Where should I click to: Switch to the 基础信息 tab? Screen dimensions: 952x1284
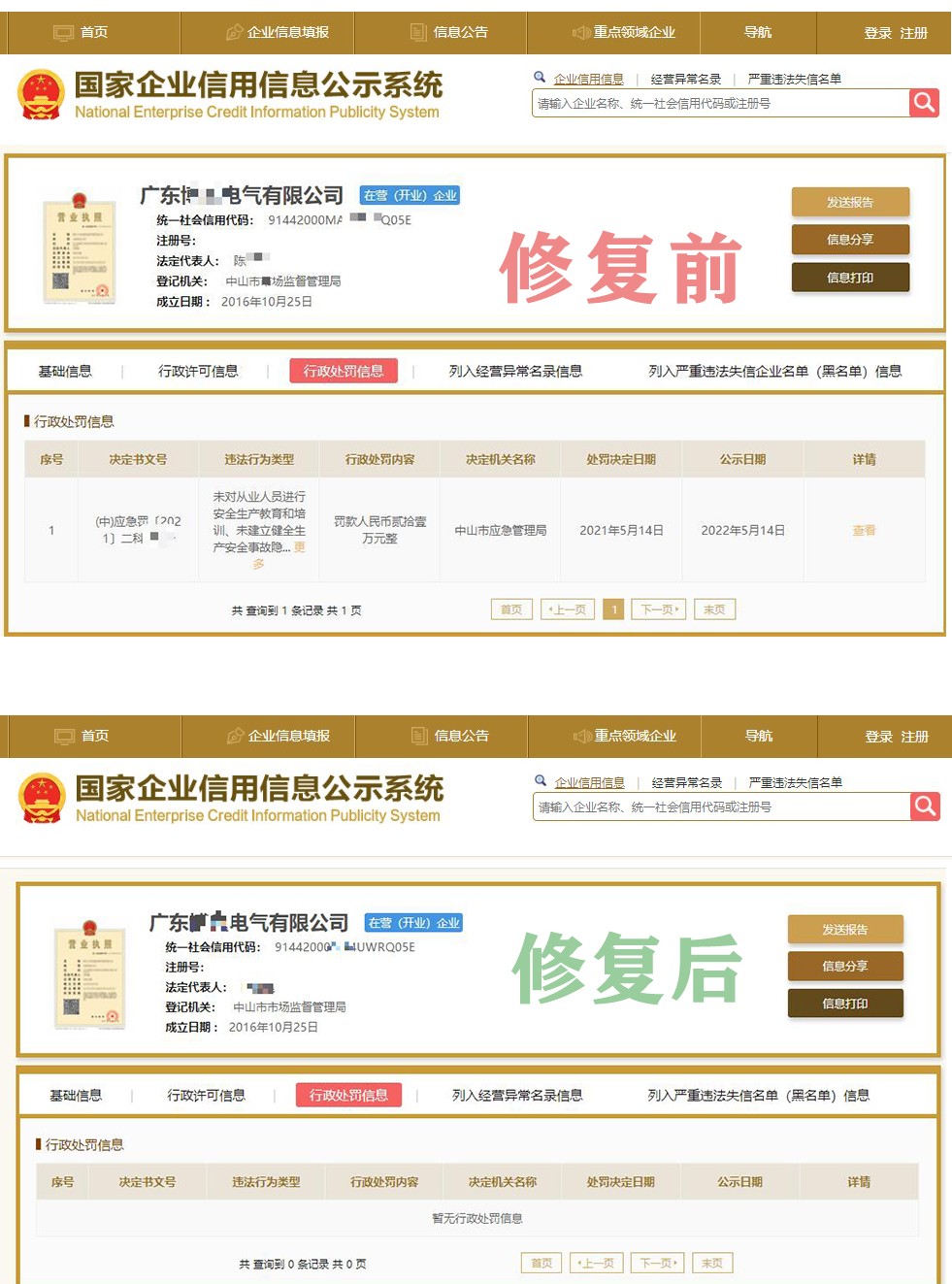tap(65, 370)
